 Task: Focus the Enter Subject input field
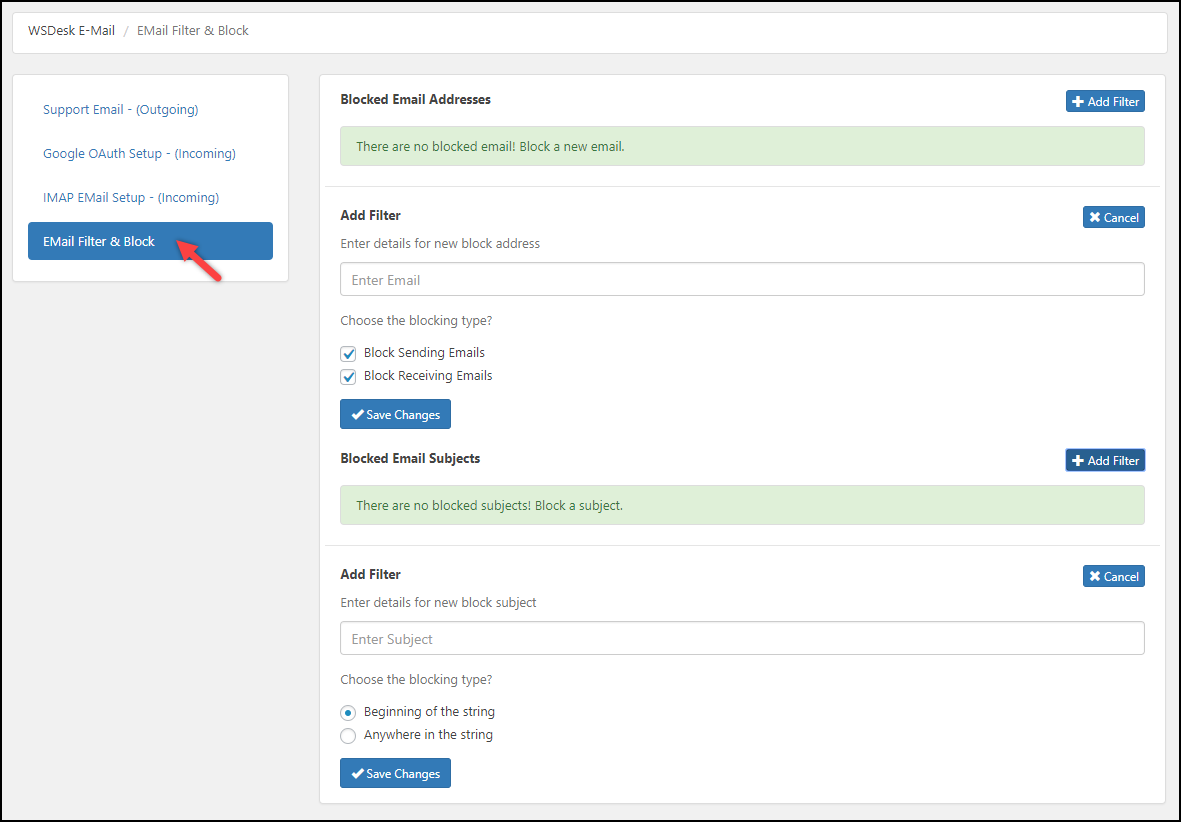pyautogui.click(x=742, y=638)
